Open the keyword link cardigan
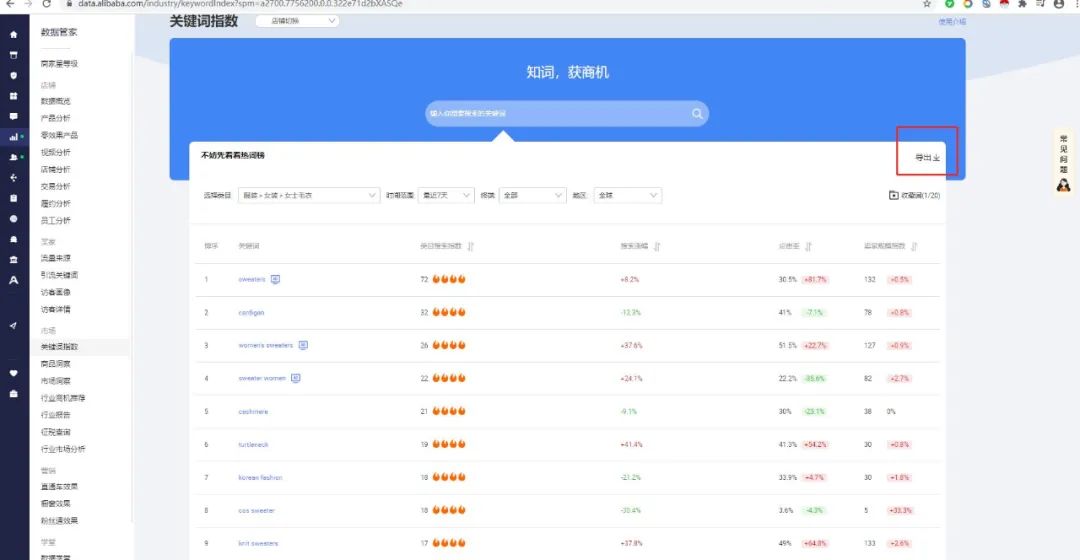Viewport: 1080px width, 560px height. click(x=251, y=313)
